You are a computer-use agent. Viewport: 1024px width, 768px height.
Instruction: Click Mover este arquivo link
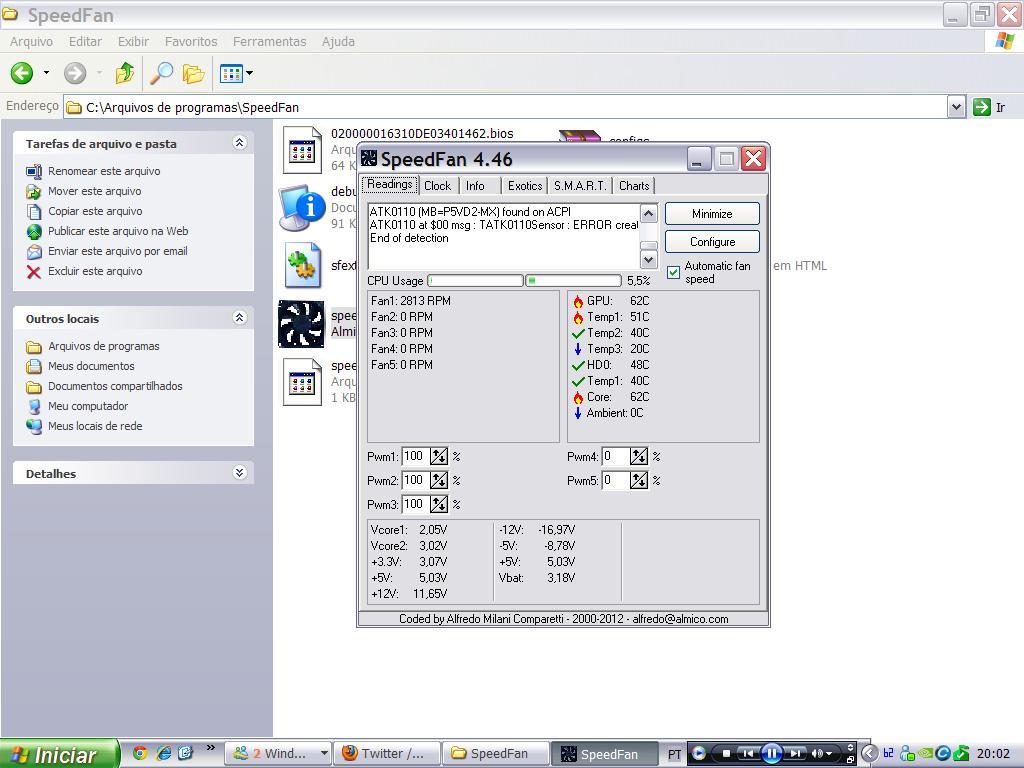[x=95, y=191]
